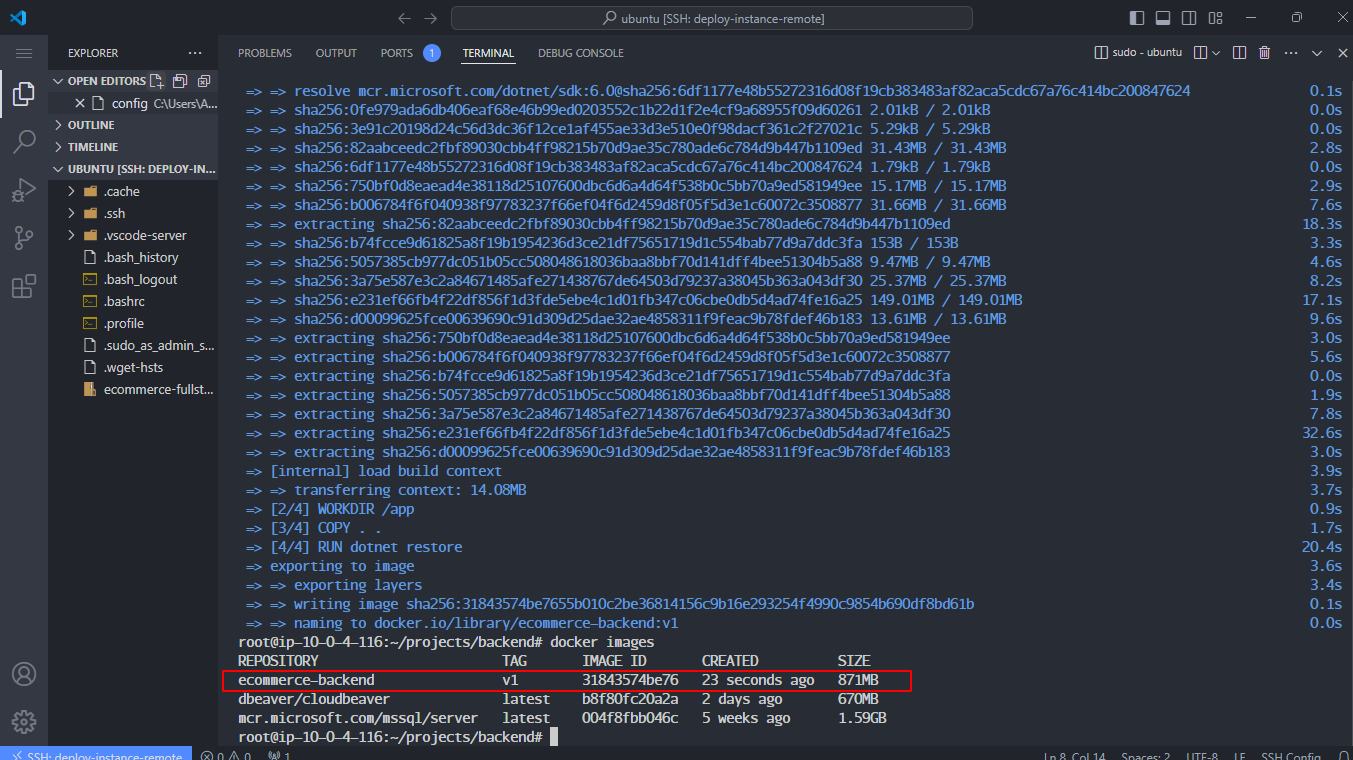Go back with the left arrow
The width and height of the screenshot is (1353, 760).
(x=404, y=18)
